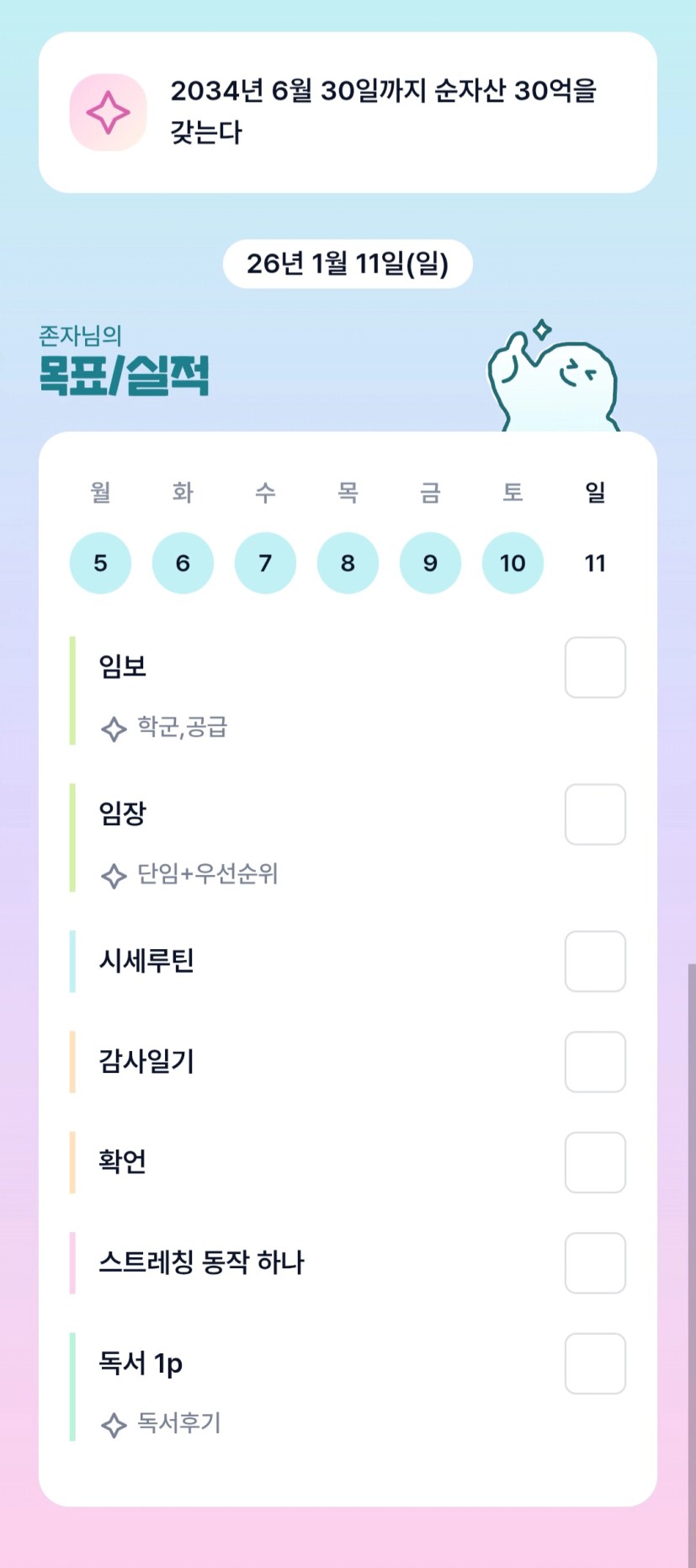Viewport: 696px width, 1568px height.
Task: Check the 독서 1p checkbox
Action: pyautogui.click(x=594, y=1363)
